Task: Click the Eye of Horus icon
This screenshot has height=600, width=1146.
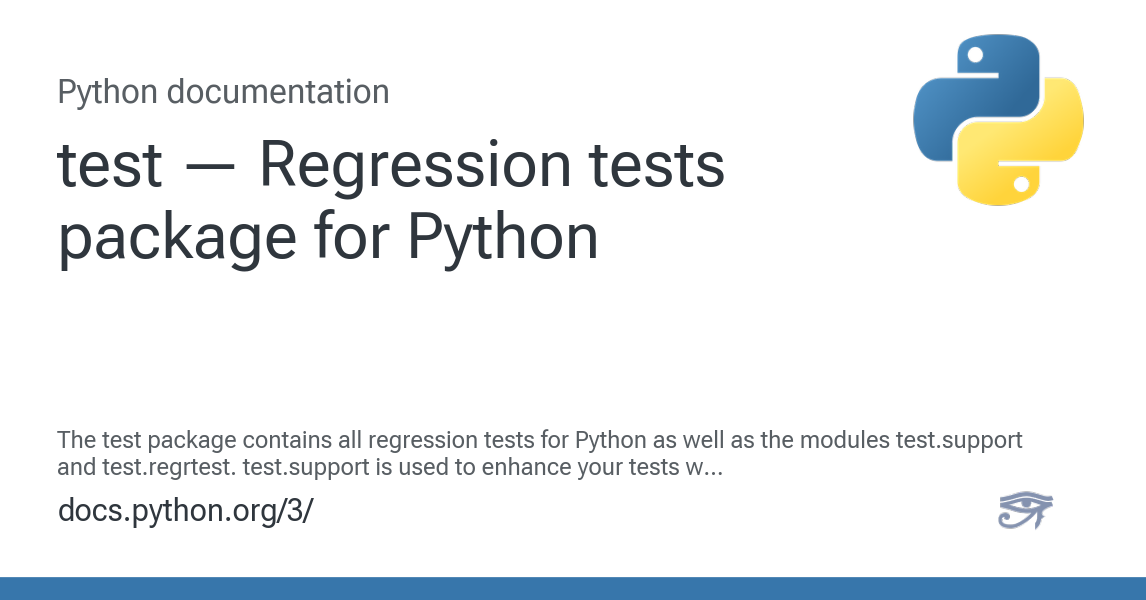Action: click(1025, 511)
